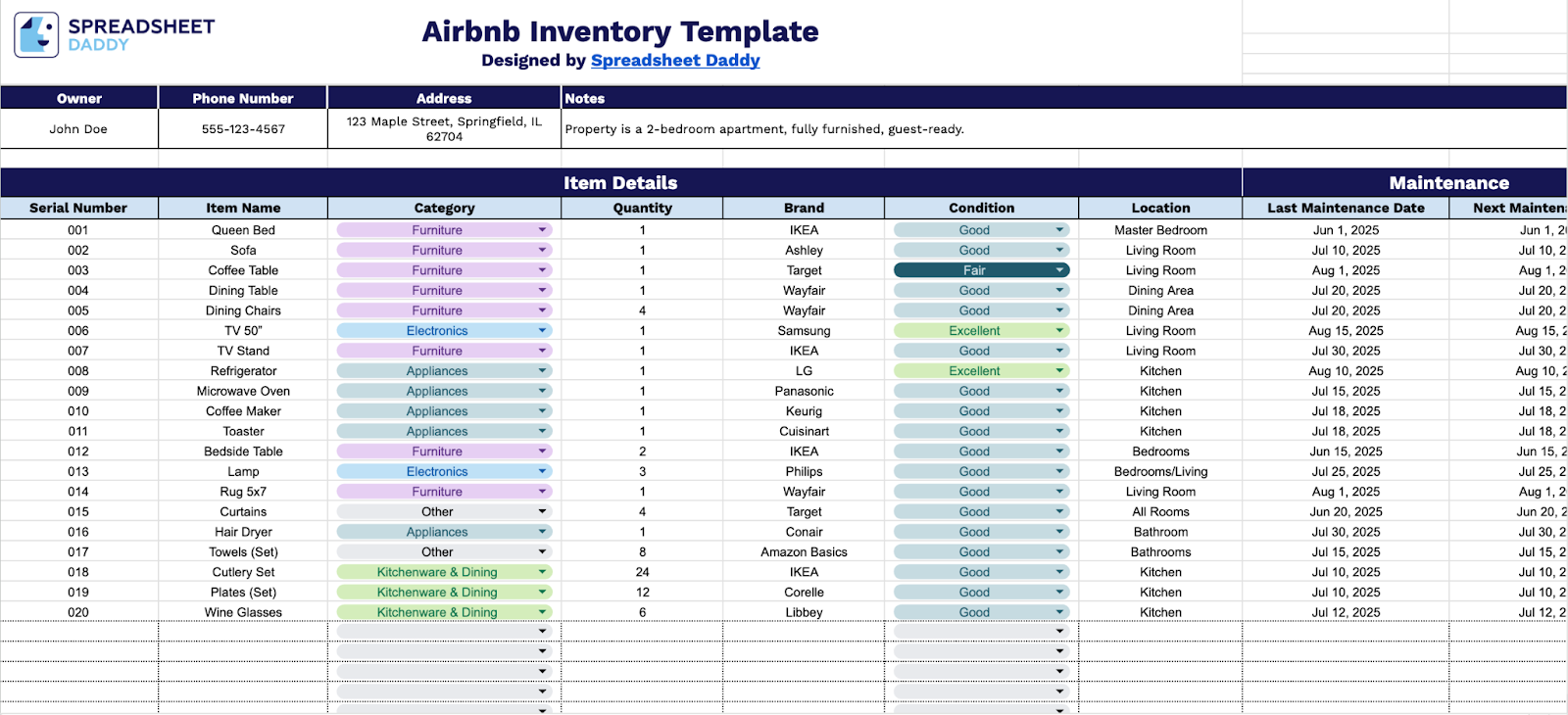
Task: Select the phone number cell 555-123-4567
Action: (x=243, y=129)
